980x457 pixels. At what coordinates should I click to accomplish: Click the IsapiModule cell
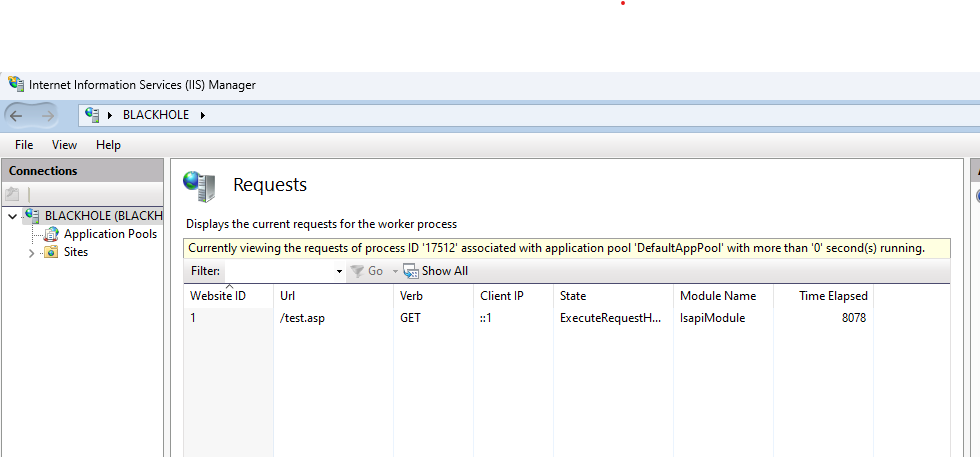pyautogui.click(x=712, y=318)
